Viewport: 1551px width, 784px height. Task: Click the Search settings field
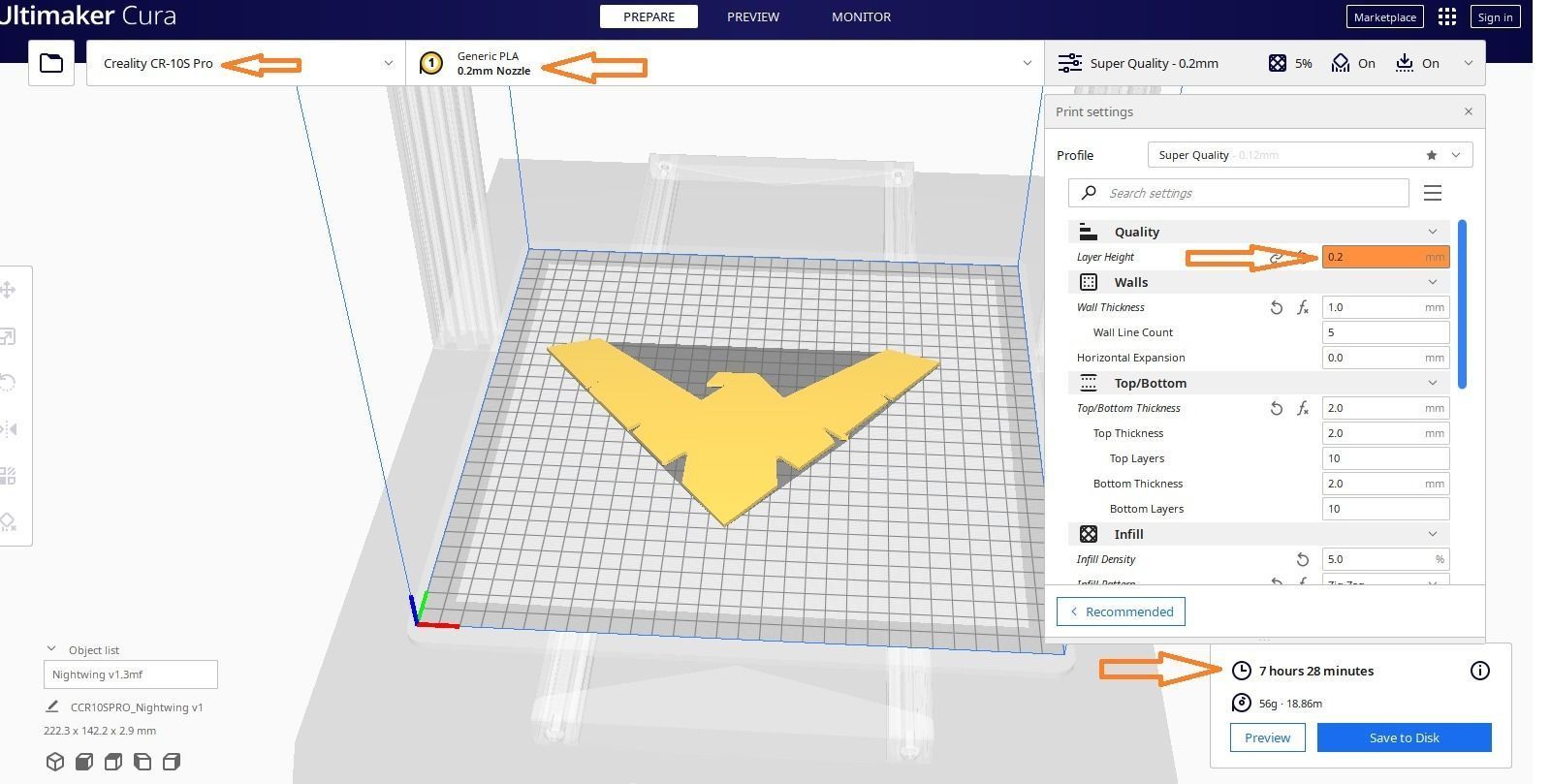1238,193
